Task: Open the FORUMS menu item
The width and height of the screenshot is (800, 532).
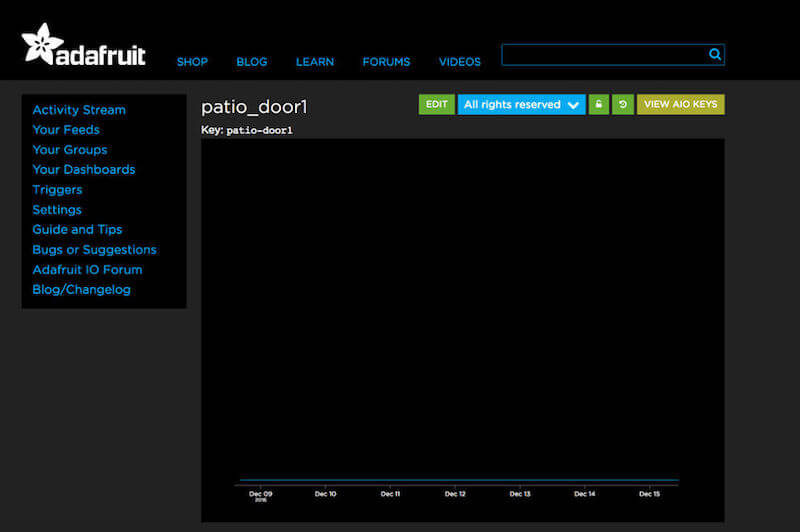Action: click(386, 62)
